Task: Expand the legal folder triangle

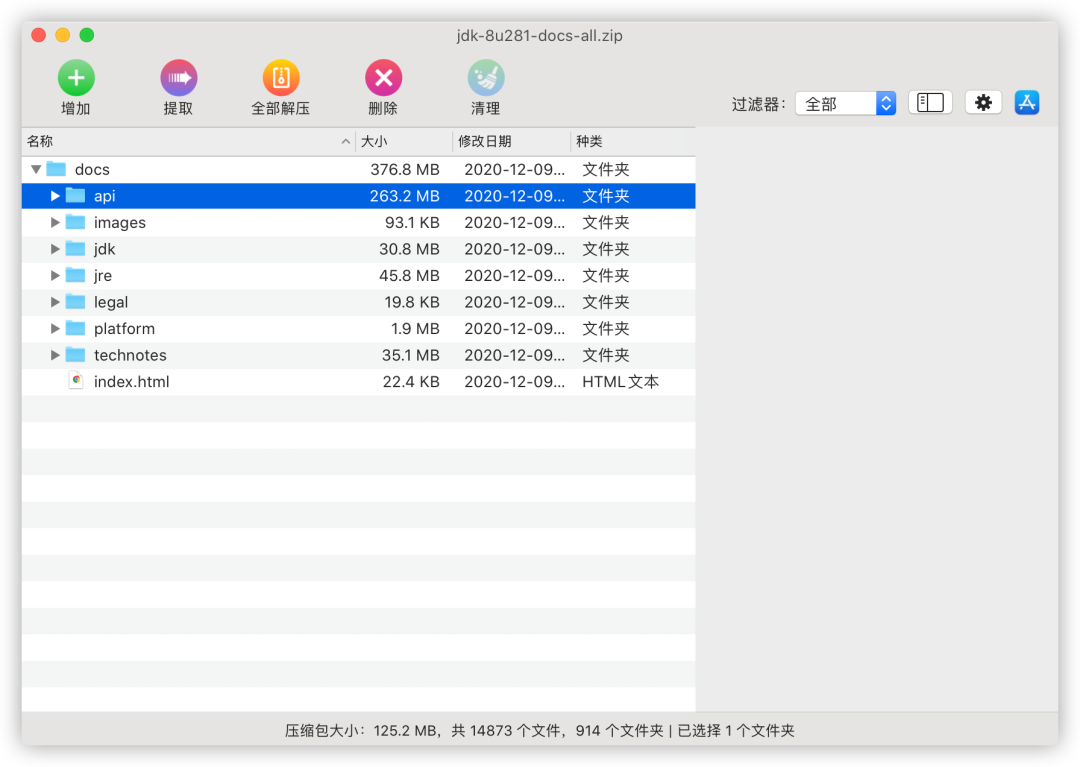Action: 55,302
